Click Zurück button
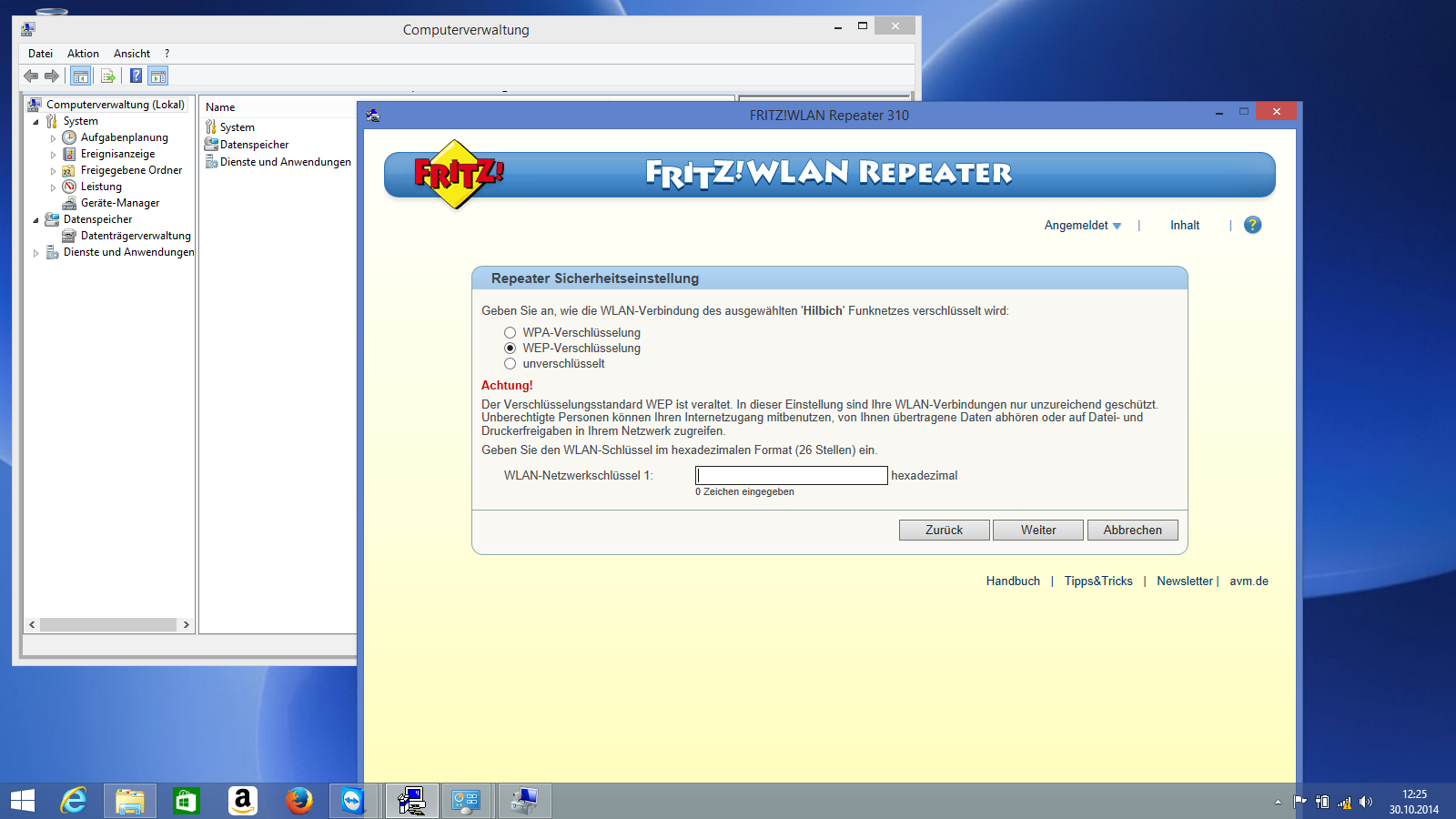The image size is (1456, 819). click(945, 530)
